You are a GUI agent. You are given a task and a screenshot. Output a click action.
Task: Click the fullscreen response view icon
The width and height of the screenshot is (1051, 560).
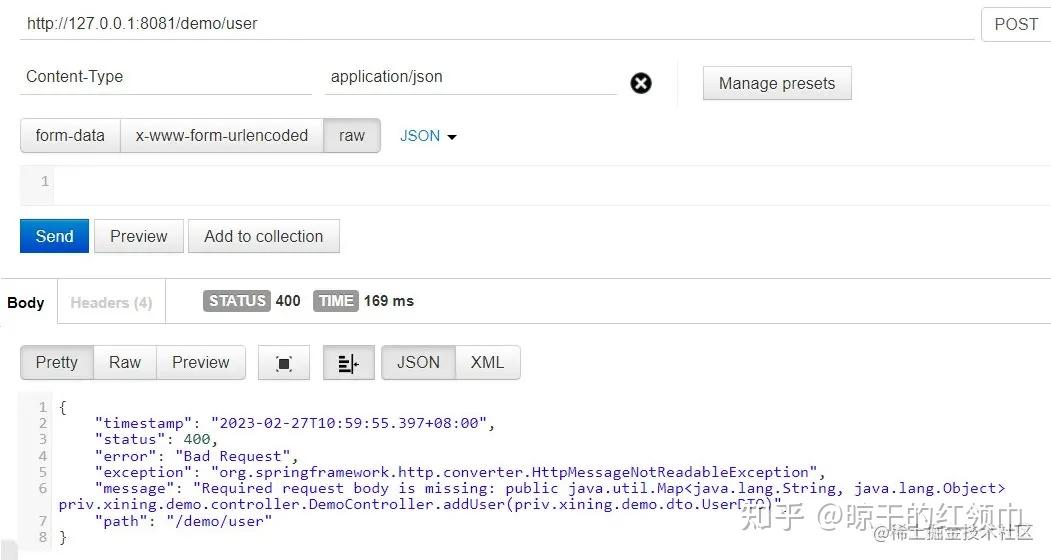(x=284, y=363)
